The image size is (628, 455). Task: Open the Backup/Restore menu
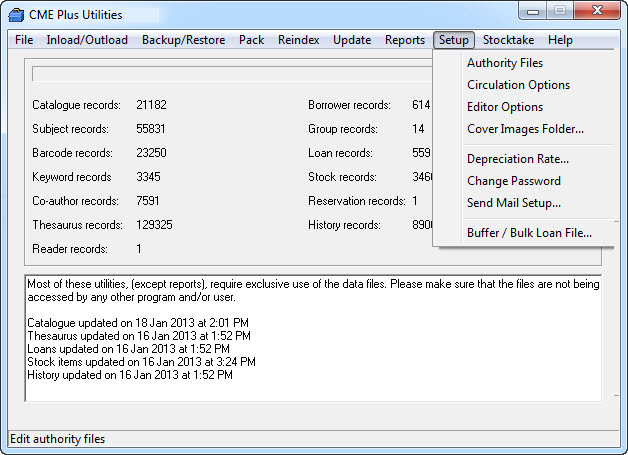pos(183,40)
